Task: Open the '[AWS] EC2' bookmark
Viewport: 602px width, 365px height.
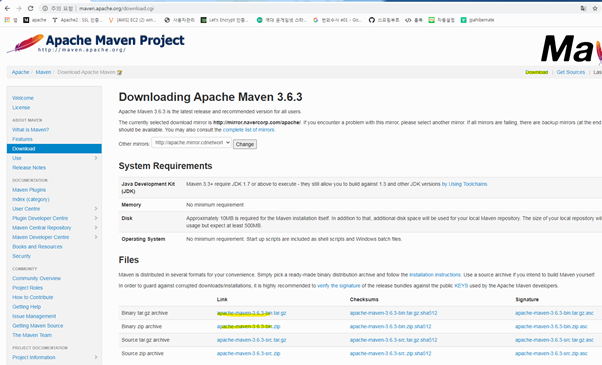Action: click(132, 20)
